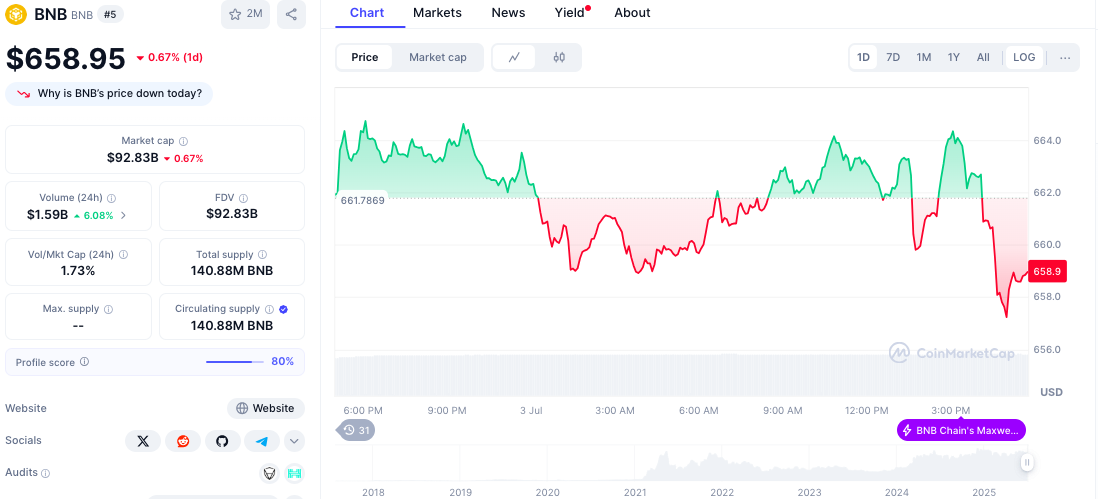Select the Price toggle
This screenshot has width=1098, height=499.
coord(365,57)
